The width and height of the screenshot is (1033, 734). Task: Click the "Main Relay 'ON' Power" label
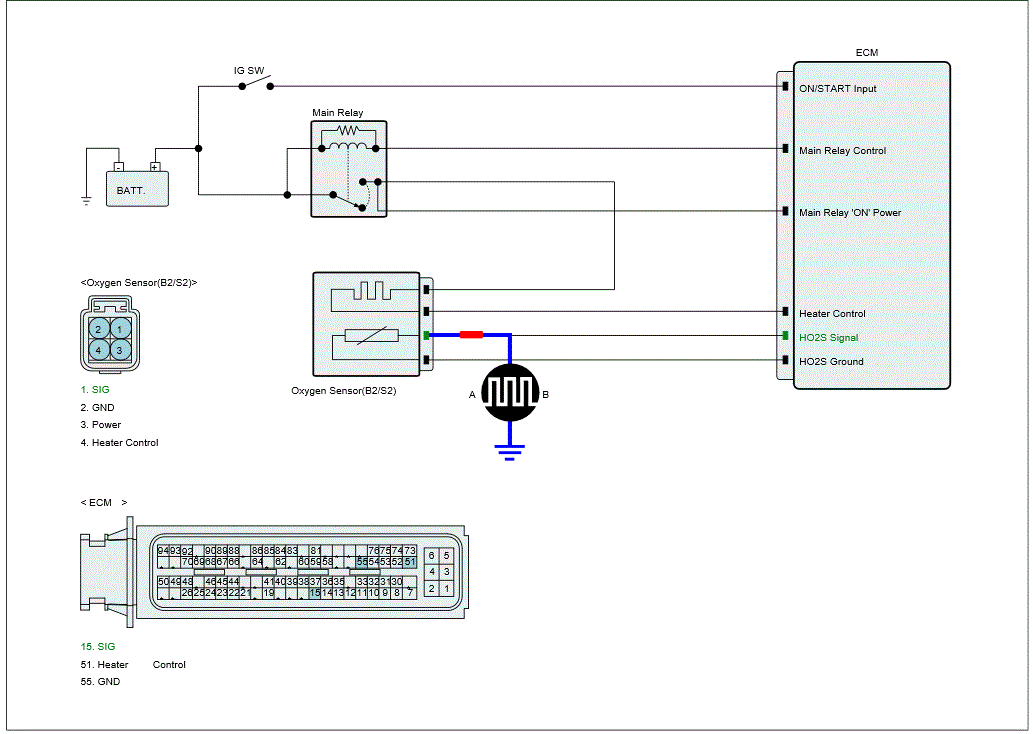850,212
